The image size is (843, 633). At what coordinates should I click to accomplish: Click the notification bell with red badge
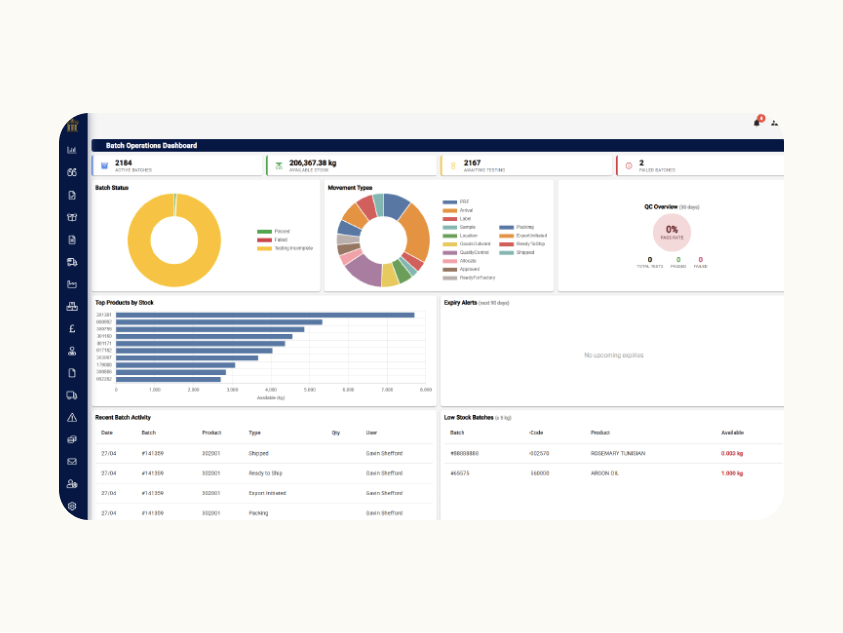tap(758, 122)
